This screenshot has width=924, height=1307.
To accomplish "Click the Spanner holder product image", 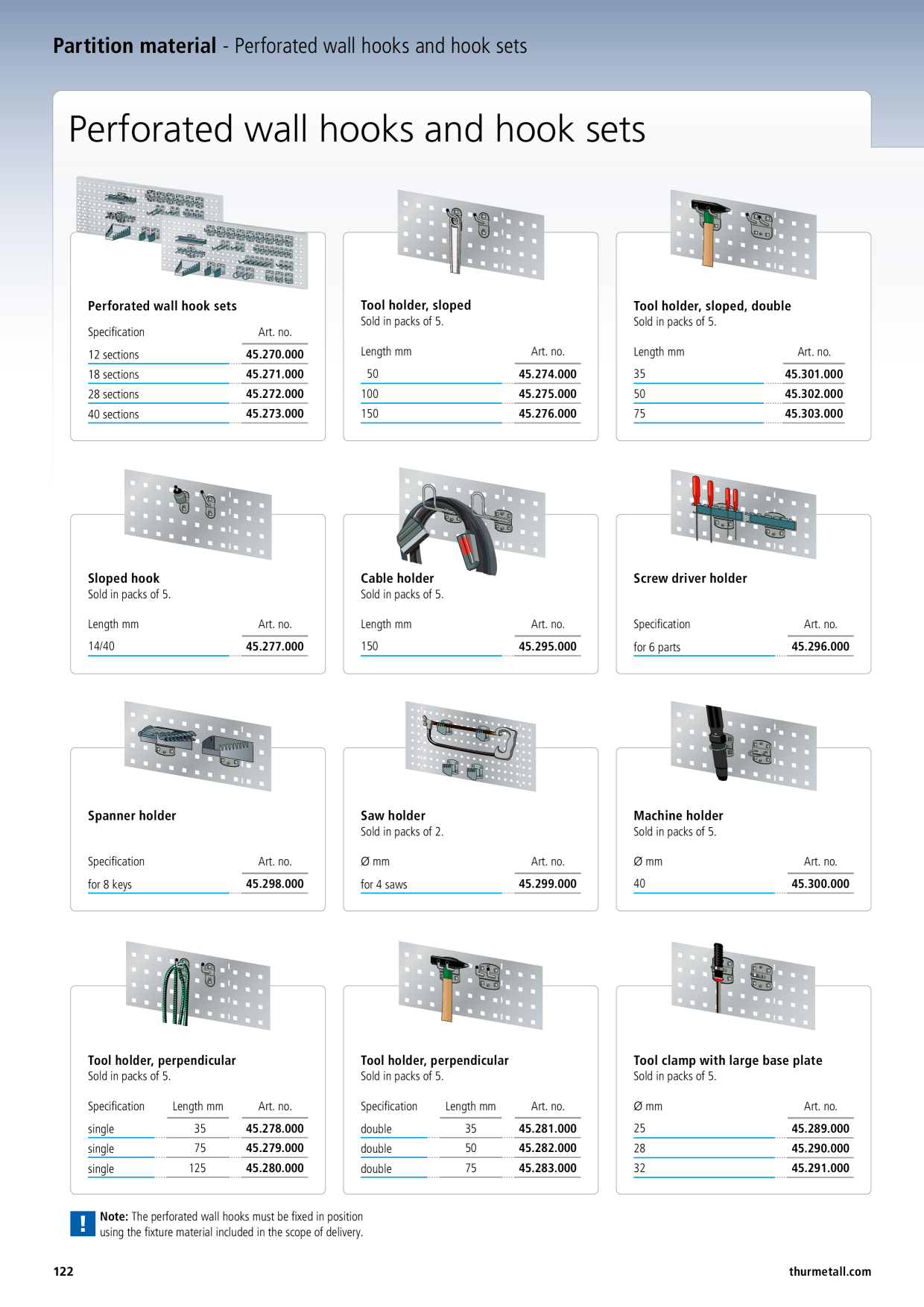I will point(197,746).
